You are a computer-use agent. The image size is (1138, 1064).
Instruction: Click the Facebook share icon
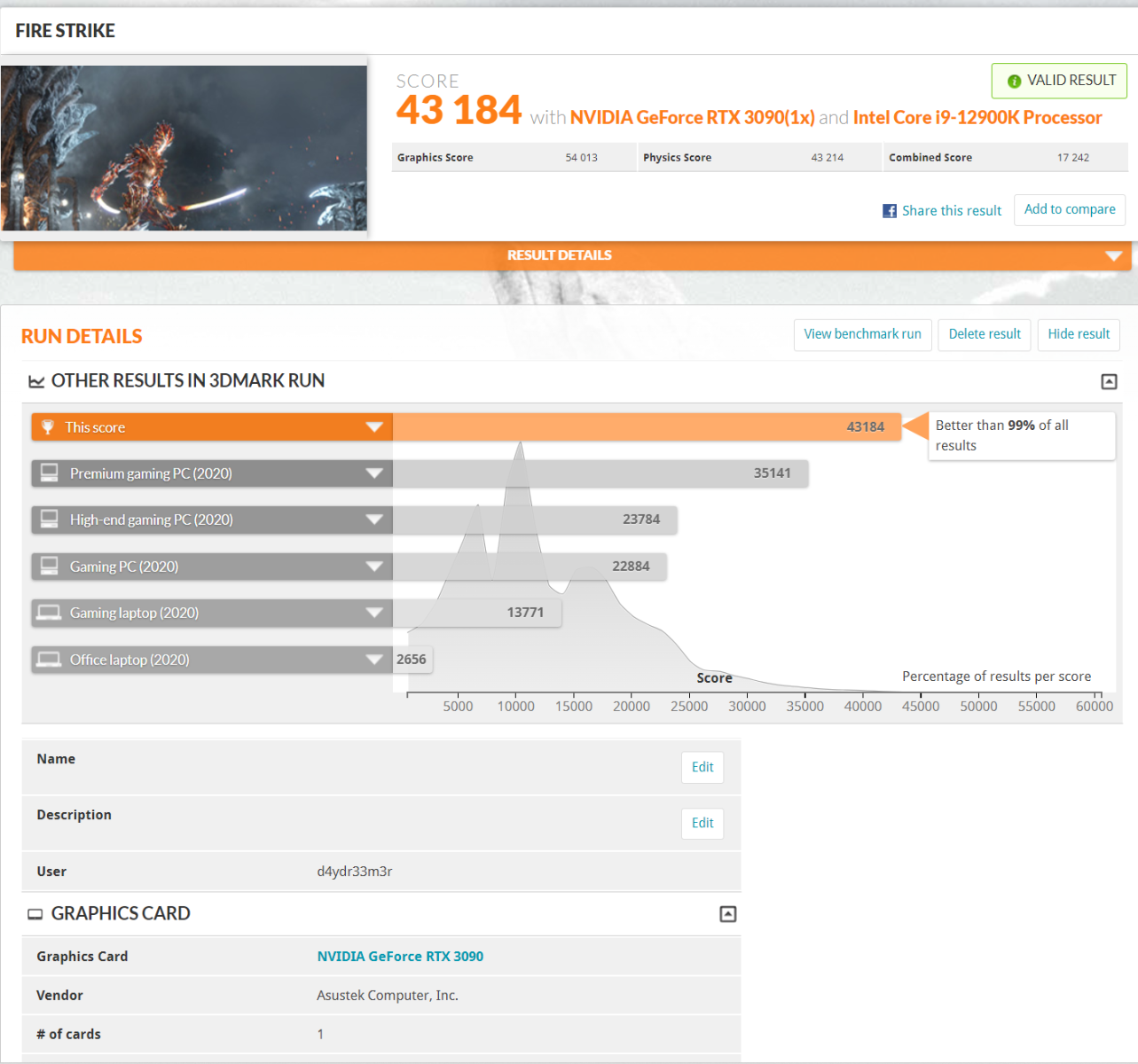click(890, 211)
